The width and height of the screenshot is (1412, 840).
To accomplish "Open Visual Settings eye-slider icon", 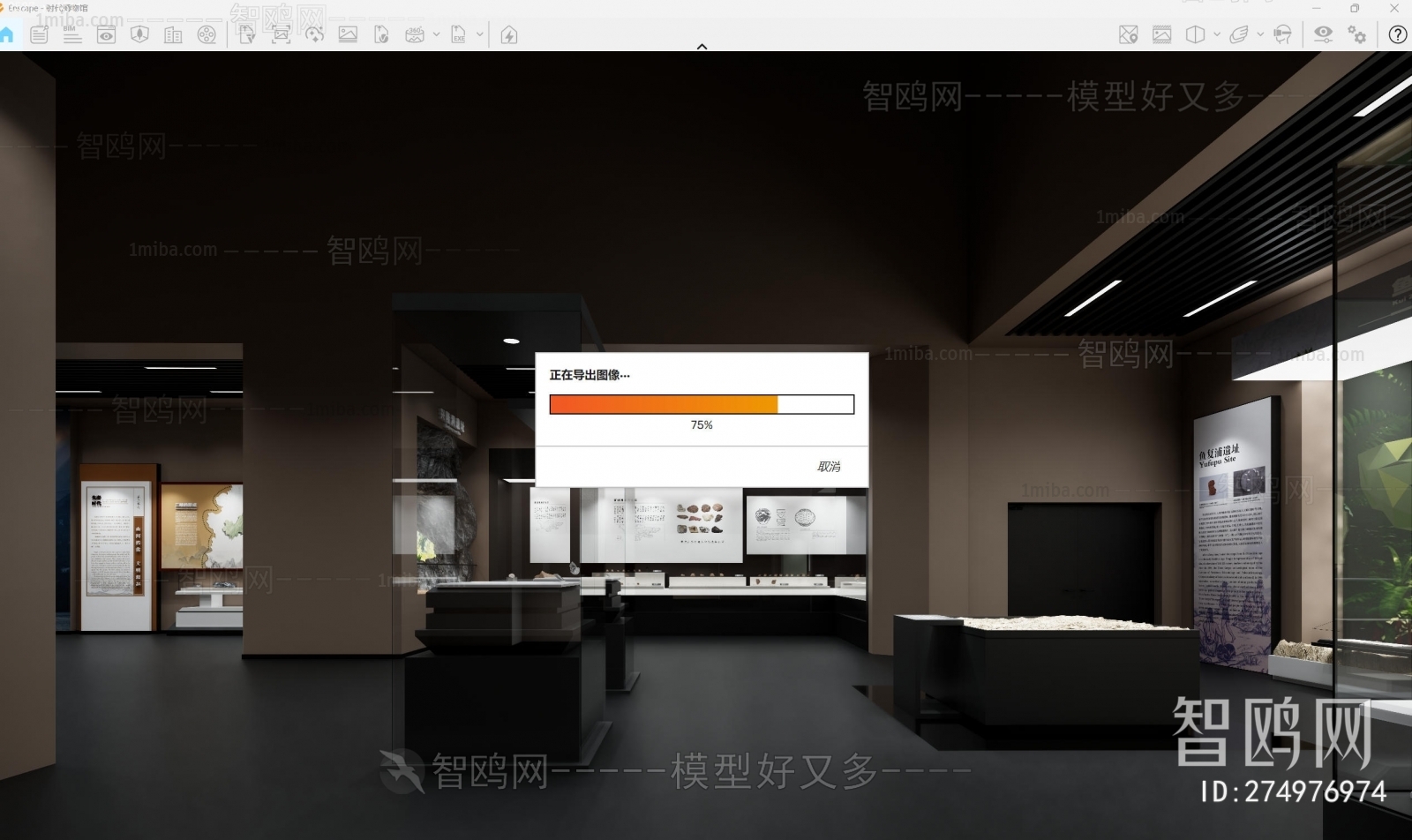I will click(x=1323, y=34).
